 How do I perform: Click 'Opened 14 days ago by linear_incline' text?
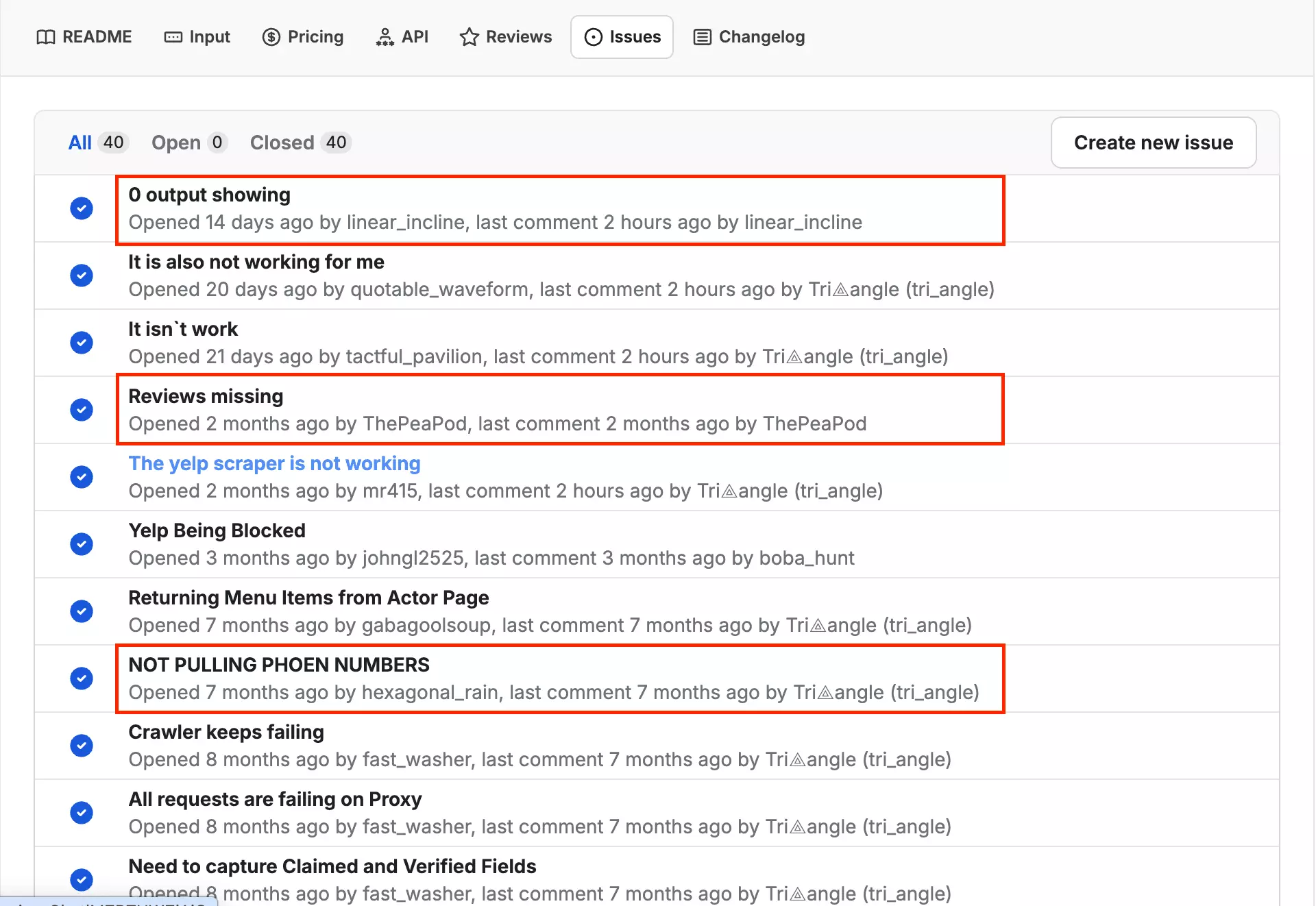tap(296, 222)
